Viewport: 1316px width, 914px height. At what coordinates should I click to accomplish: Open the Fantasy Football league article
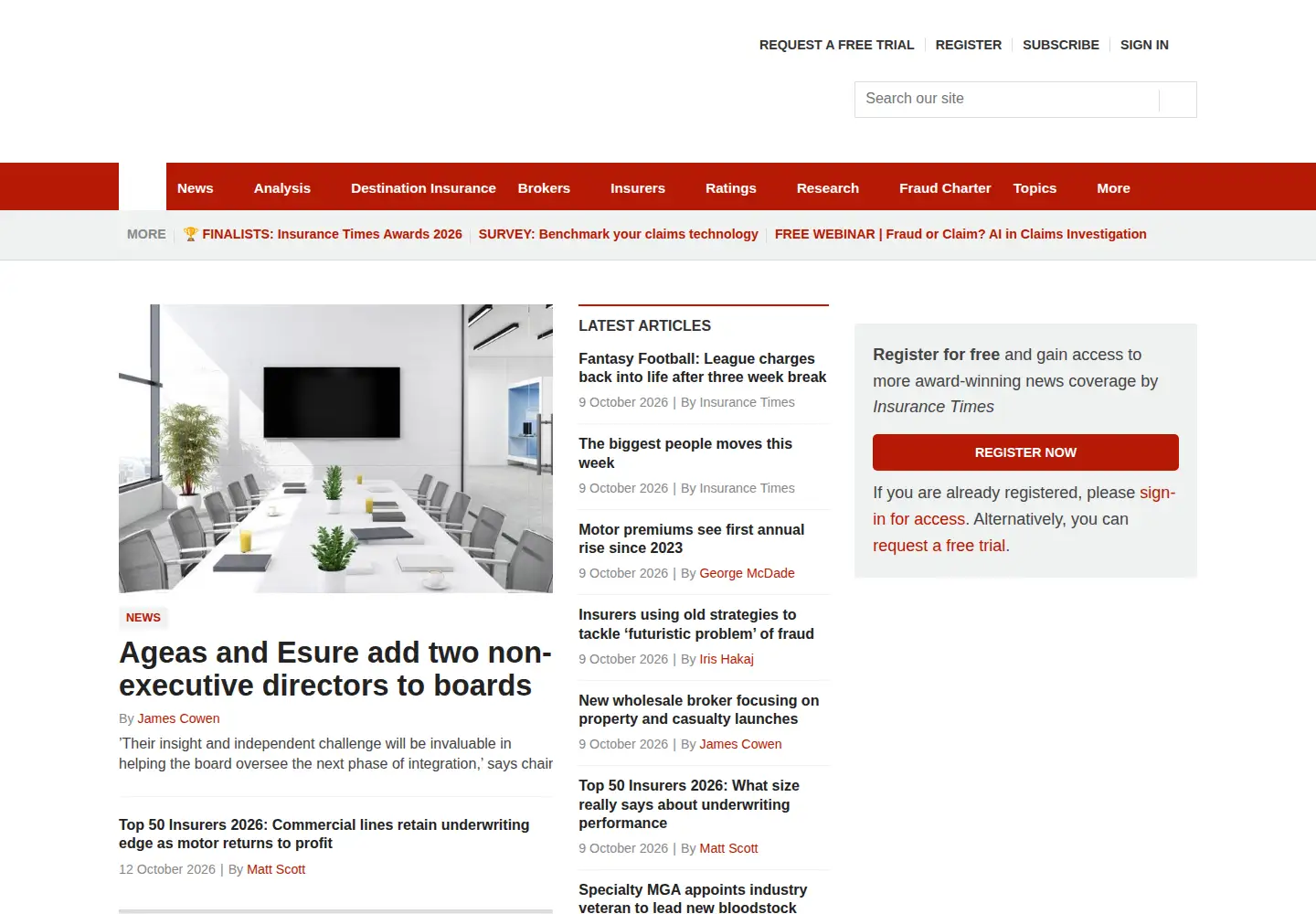pos(703,367)
